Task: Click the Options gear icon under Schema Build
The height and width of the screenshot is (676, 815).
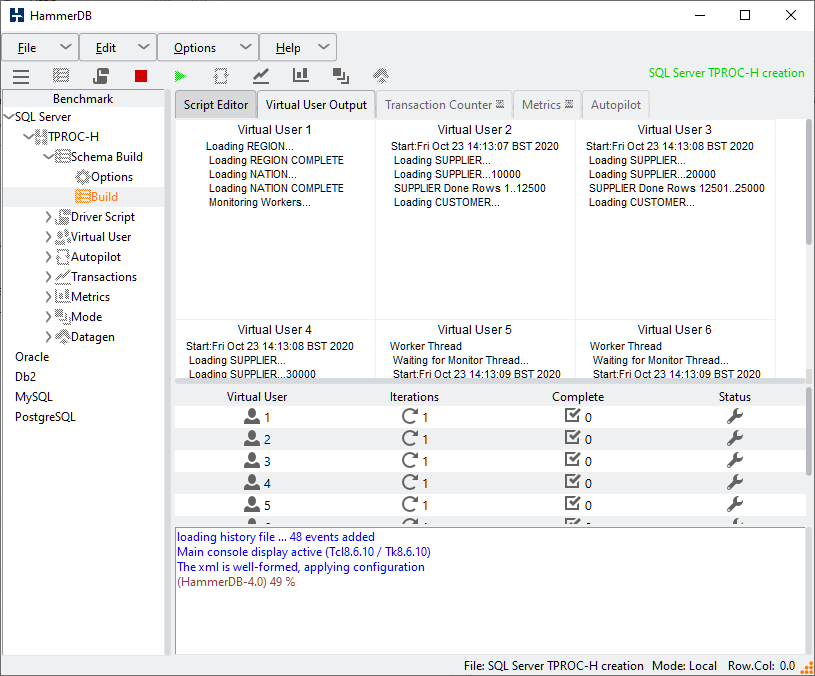Action: (x=83, y=177)
